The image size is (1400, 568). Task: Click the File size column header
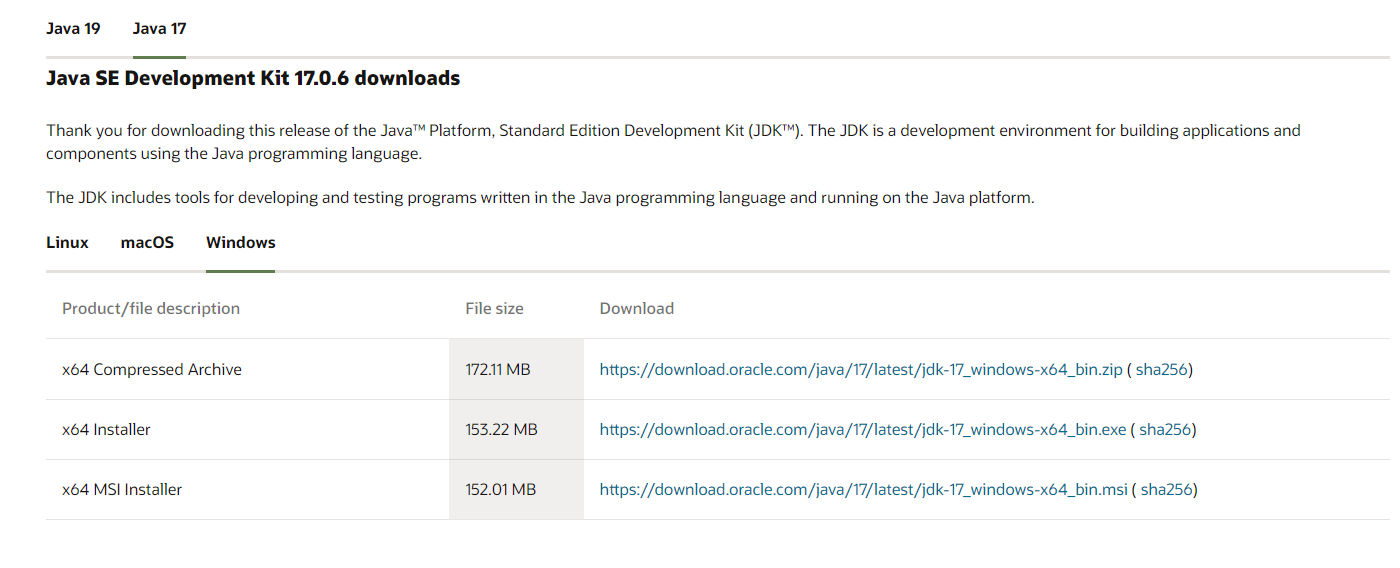pos(495,308)
